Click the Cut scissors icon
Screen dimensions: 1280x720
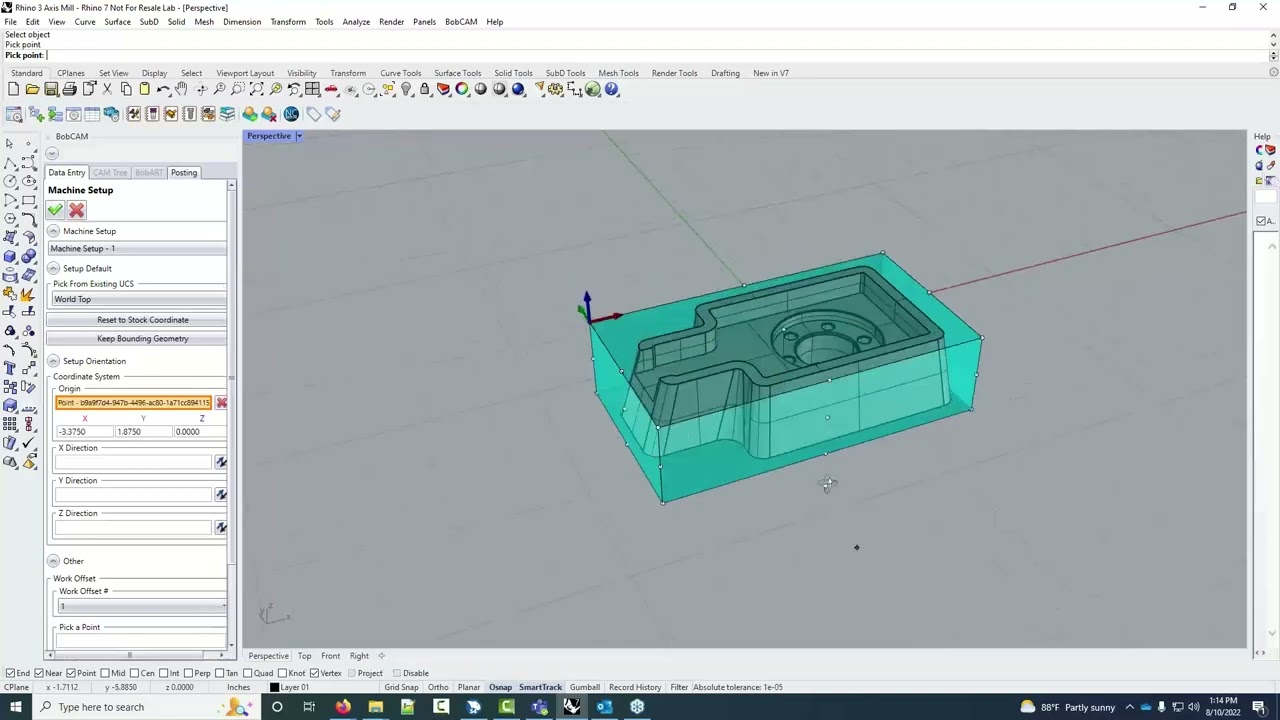107,89
